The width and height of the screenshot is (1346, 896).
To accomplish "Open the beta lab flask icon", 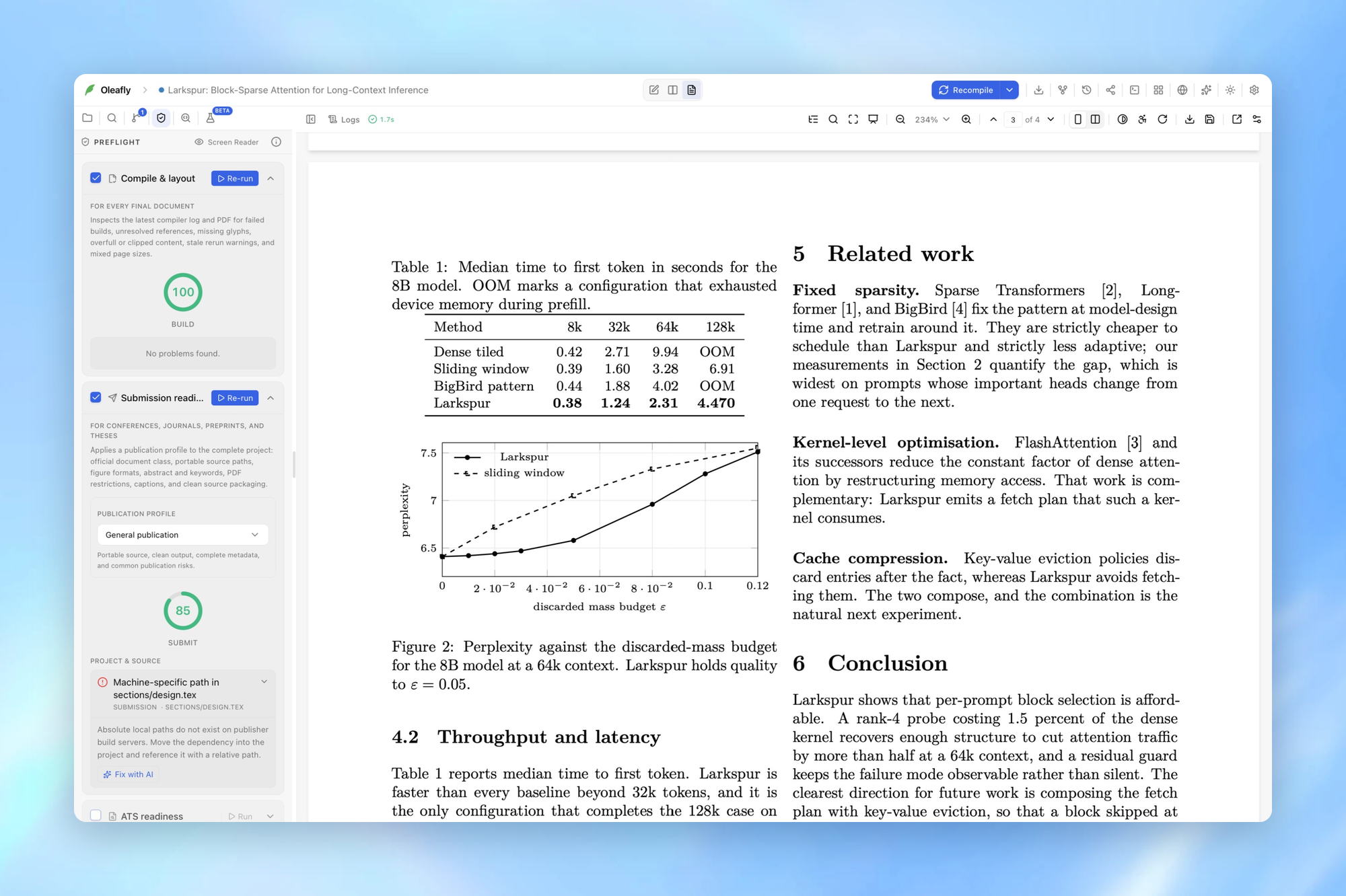I will (x=210, y=118).
